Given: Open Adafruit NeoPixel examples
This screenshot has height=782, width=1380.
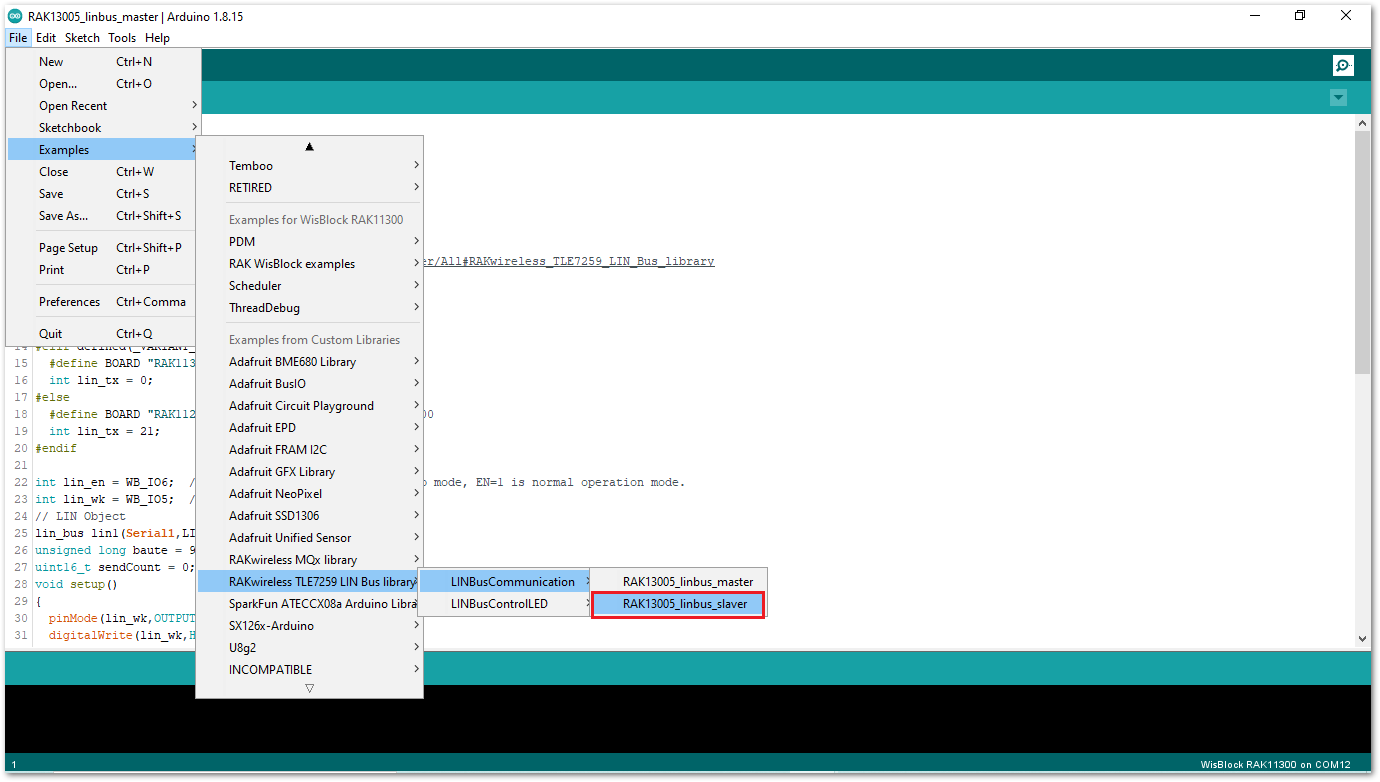Looking at the screenshot, I should tap(310, 494).
